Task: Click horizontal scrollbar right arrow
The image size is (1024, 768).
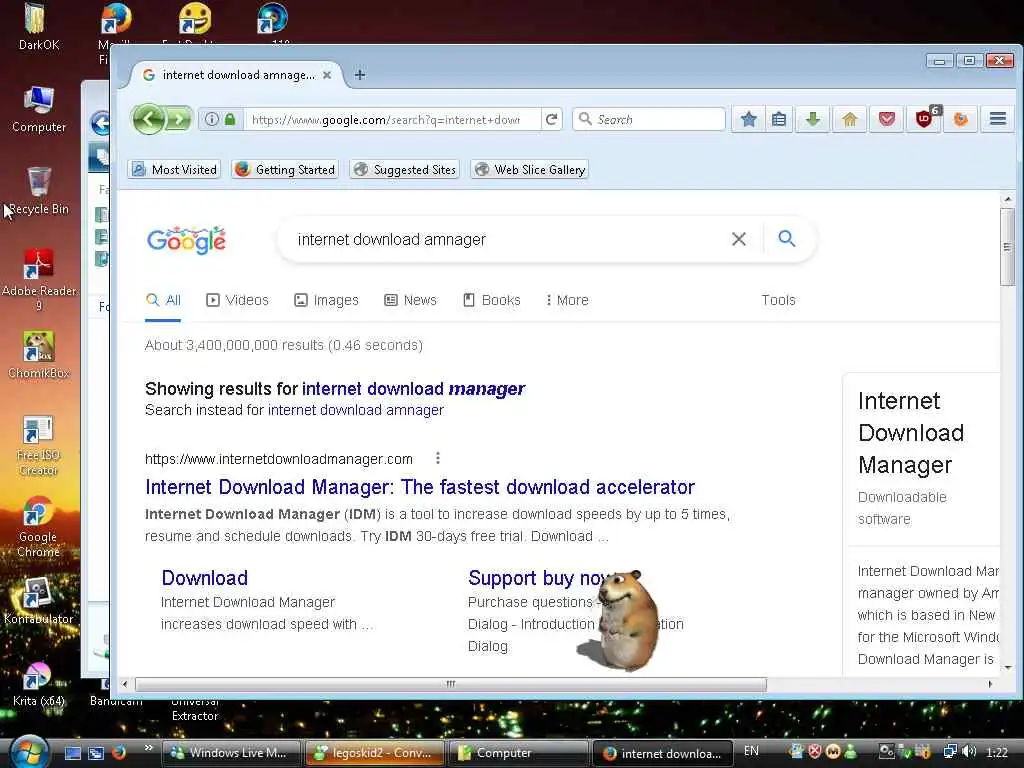Action: pos(990,684)
